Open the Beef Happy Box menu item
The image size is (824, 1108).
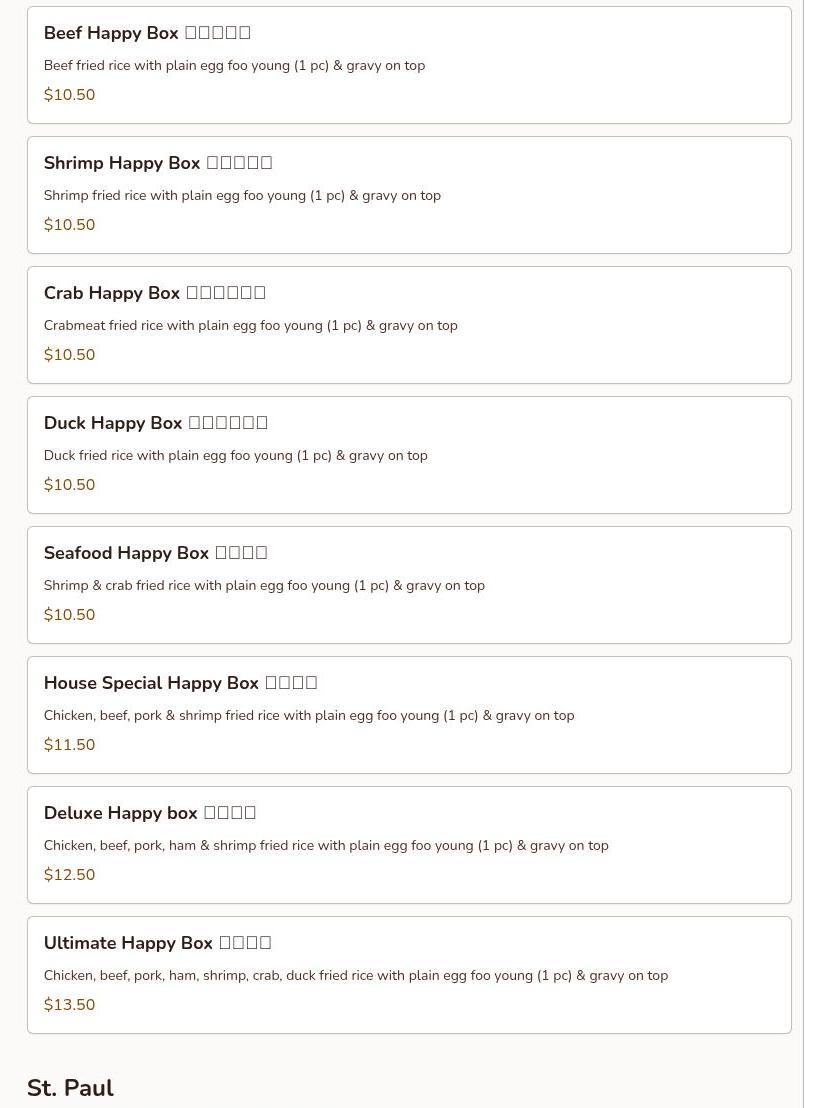tap(409, 65)
